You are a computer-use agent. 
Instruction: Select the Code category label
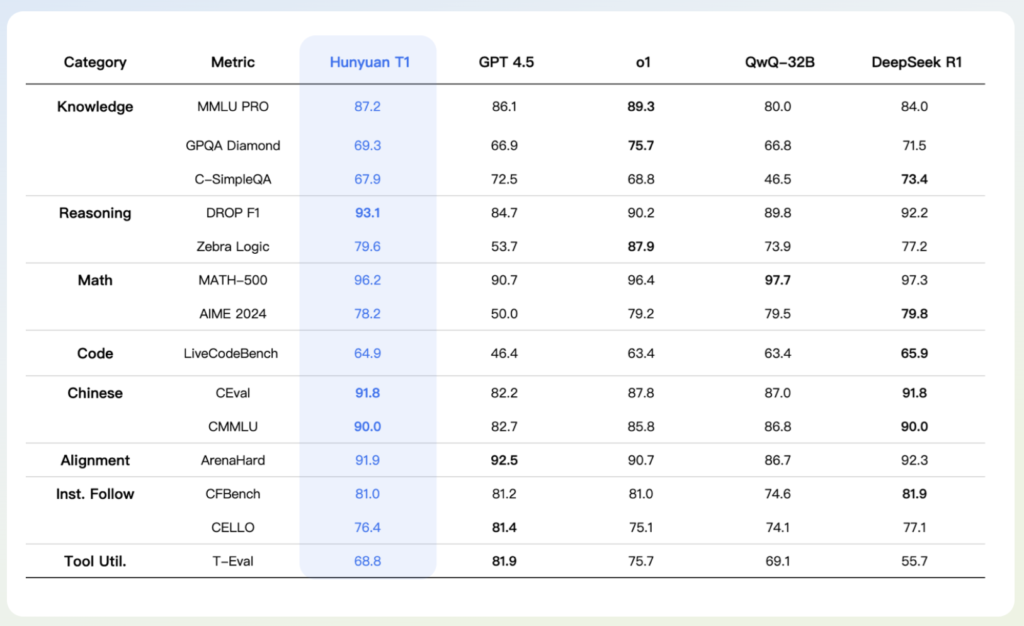95,353
